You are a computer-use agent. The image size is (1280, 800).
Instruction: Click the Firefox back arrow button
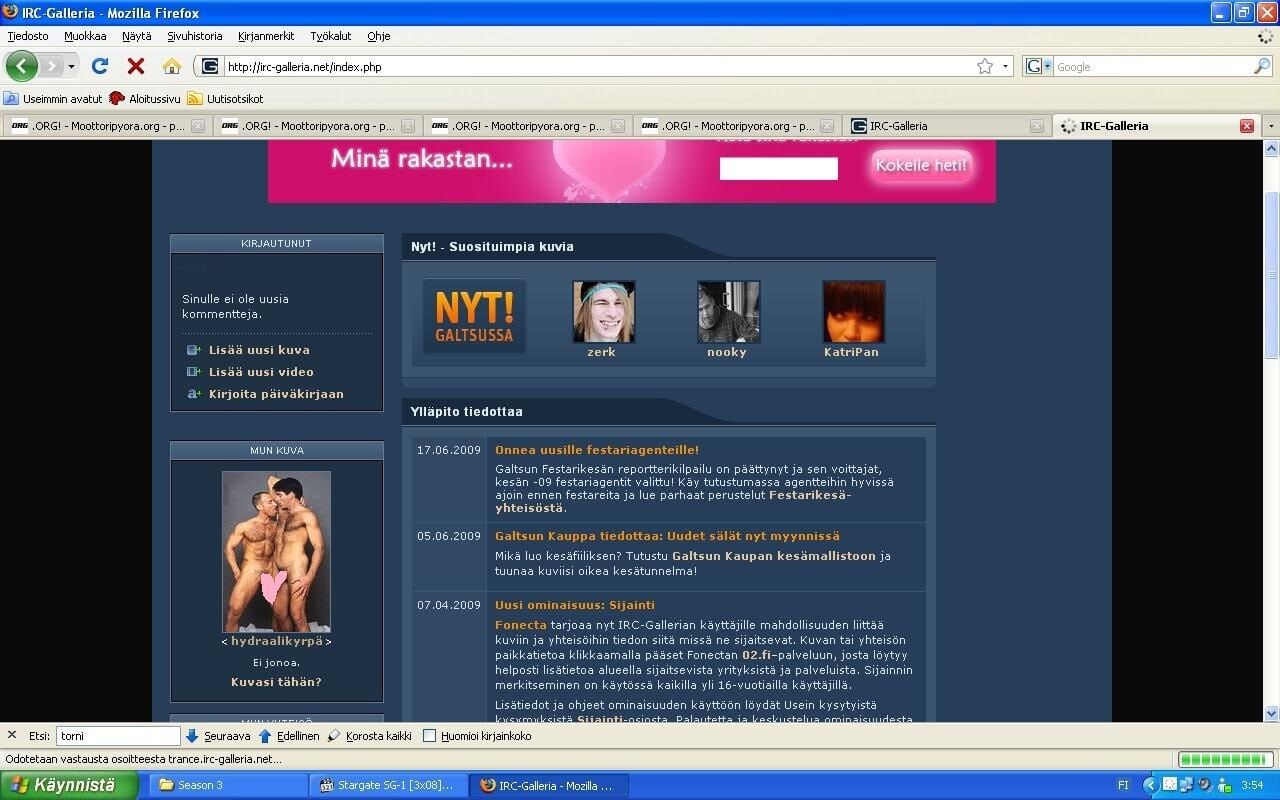click(21, 67)
